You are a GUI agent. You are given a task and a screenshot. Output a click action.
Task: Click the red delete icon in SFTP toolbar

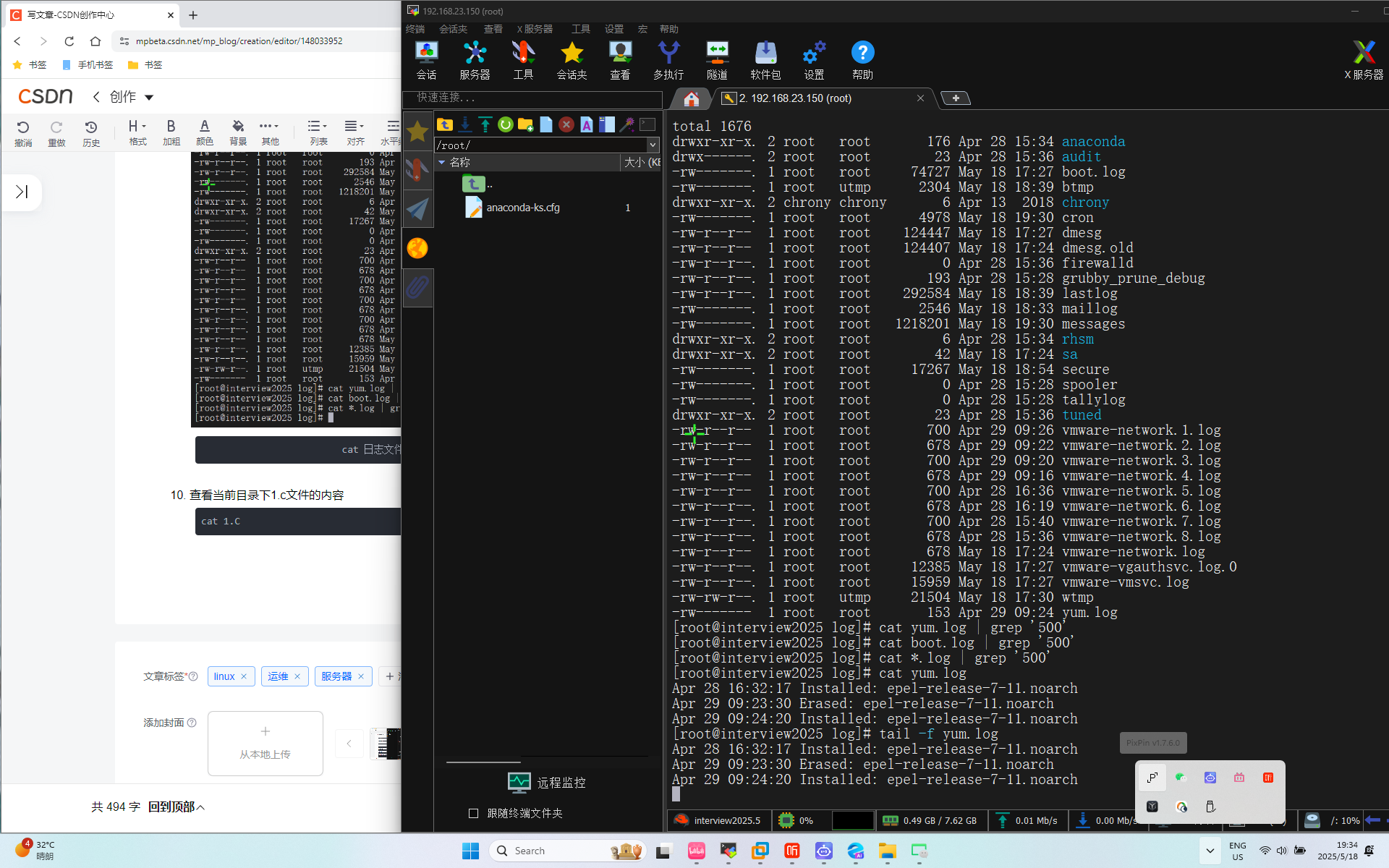566,124
